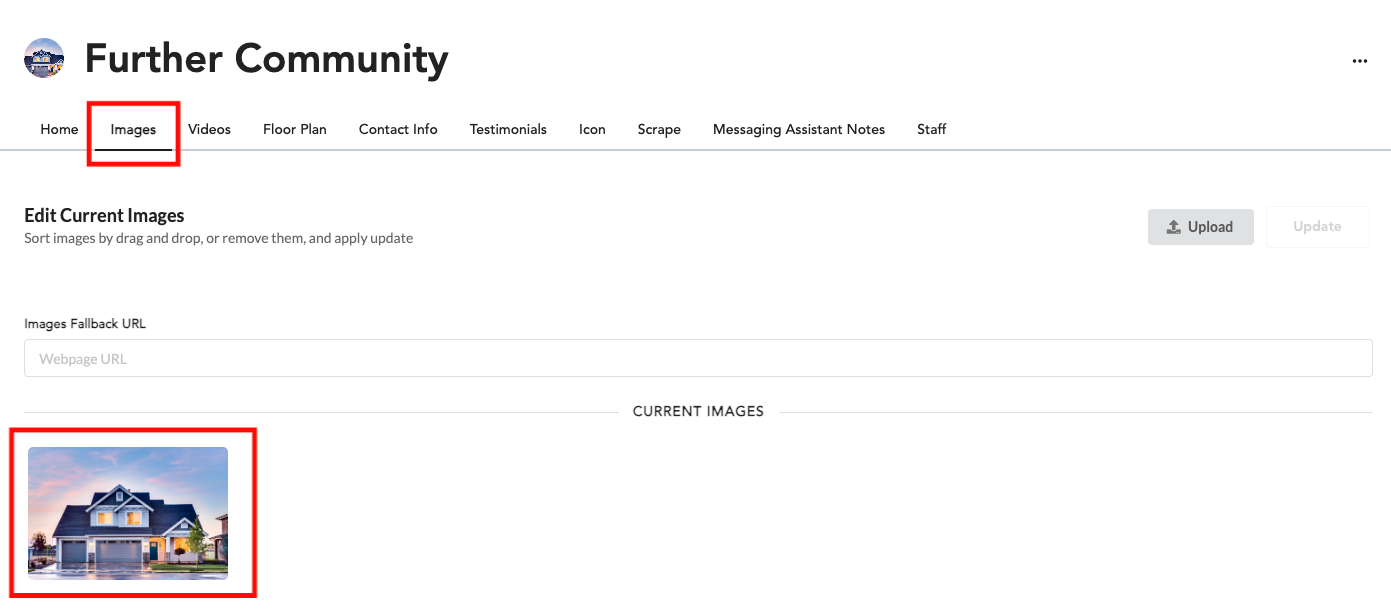
Task: Select the Scrape tab
Action: (659, 129)
